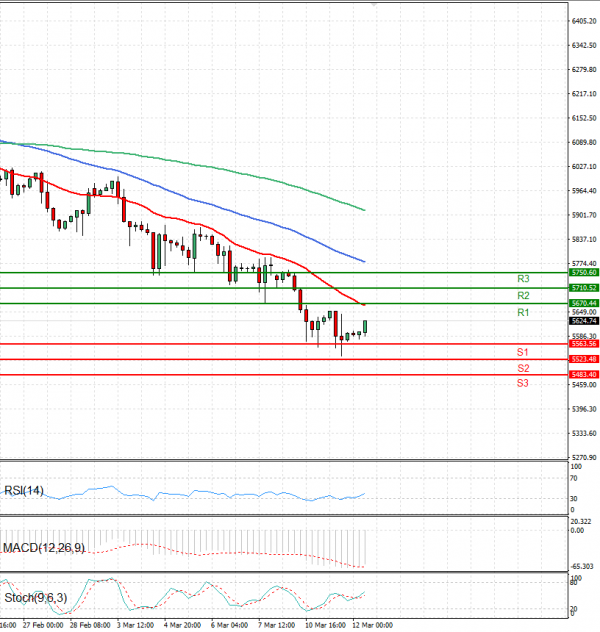
Task: Click the RSI(14) indicator label
Action: pyautogui.click(x=24, y=491)
